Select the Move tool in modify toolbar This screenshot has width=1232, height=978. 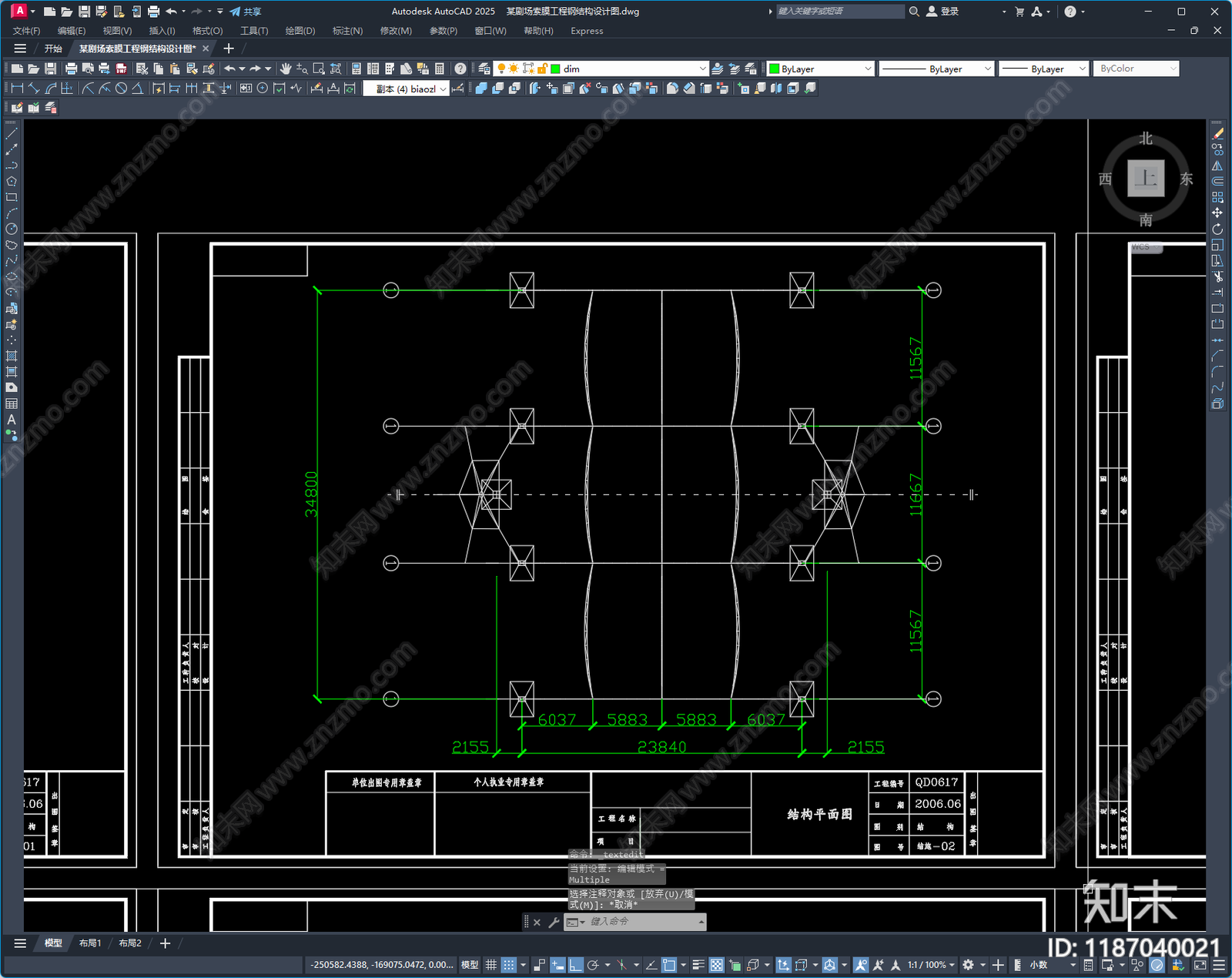(1217, 213)
